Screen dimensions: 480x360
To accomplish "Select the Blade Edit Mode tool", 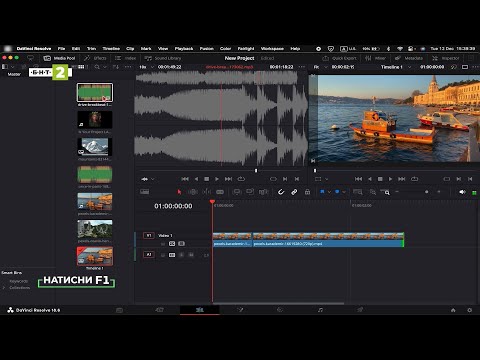I will click(x=220, y=192).
